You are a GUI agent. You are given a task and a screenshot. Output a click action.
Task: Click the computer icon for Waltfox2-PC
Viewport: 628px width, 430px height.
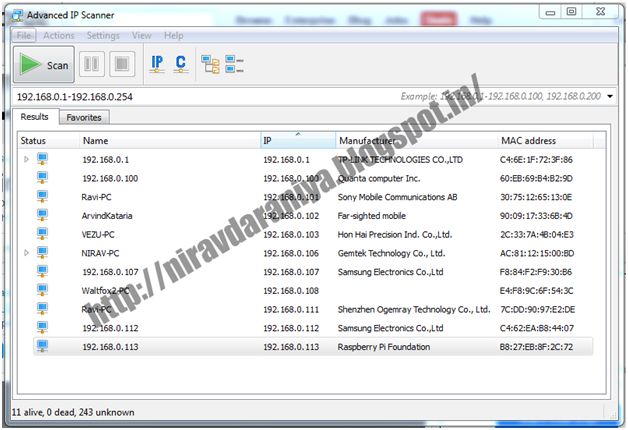pyautogui.click(x=42, y=290)
